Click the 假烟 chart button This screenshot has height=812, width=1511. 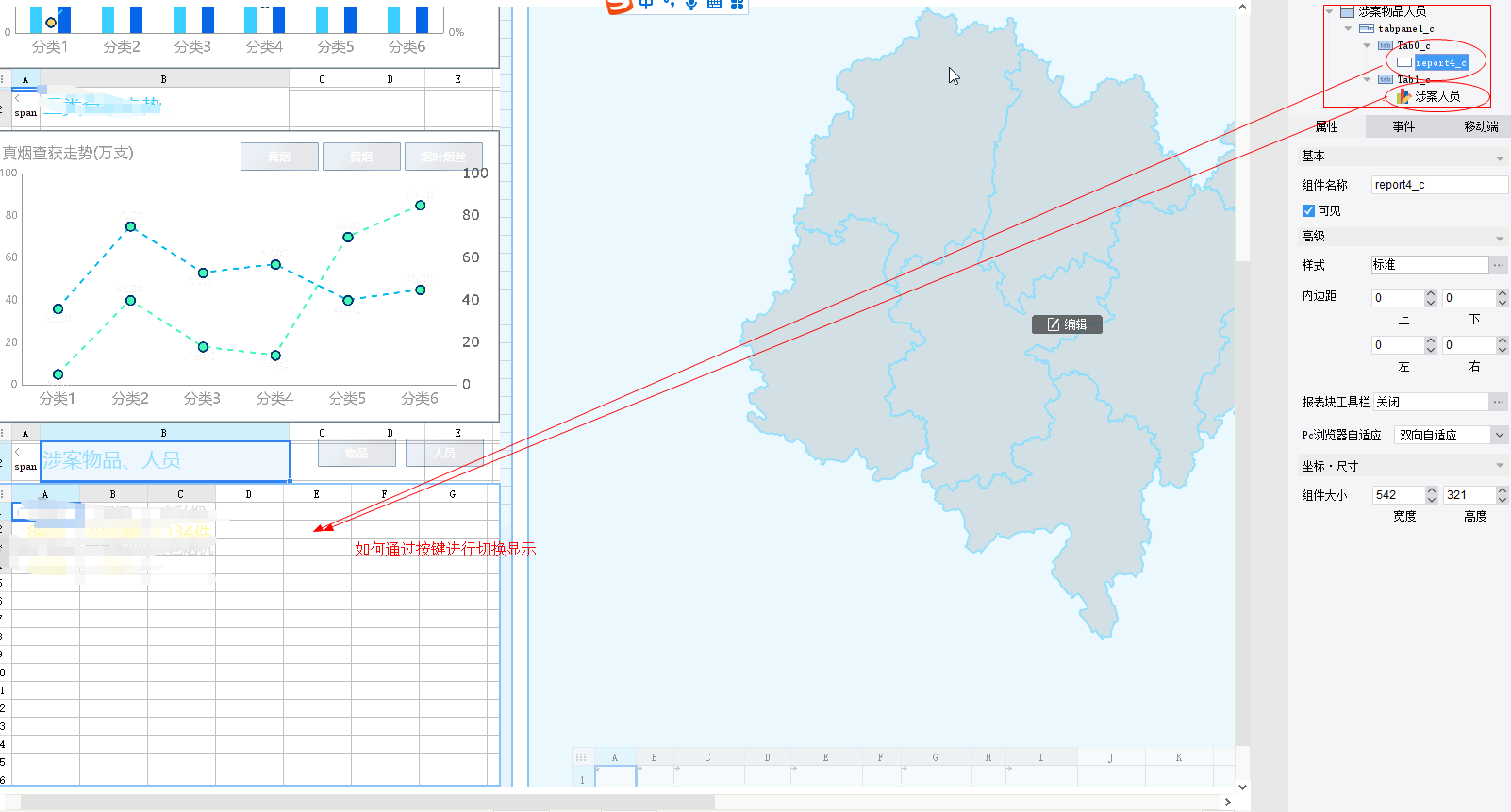pos(361,157)
